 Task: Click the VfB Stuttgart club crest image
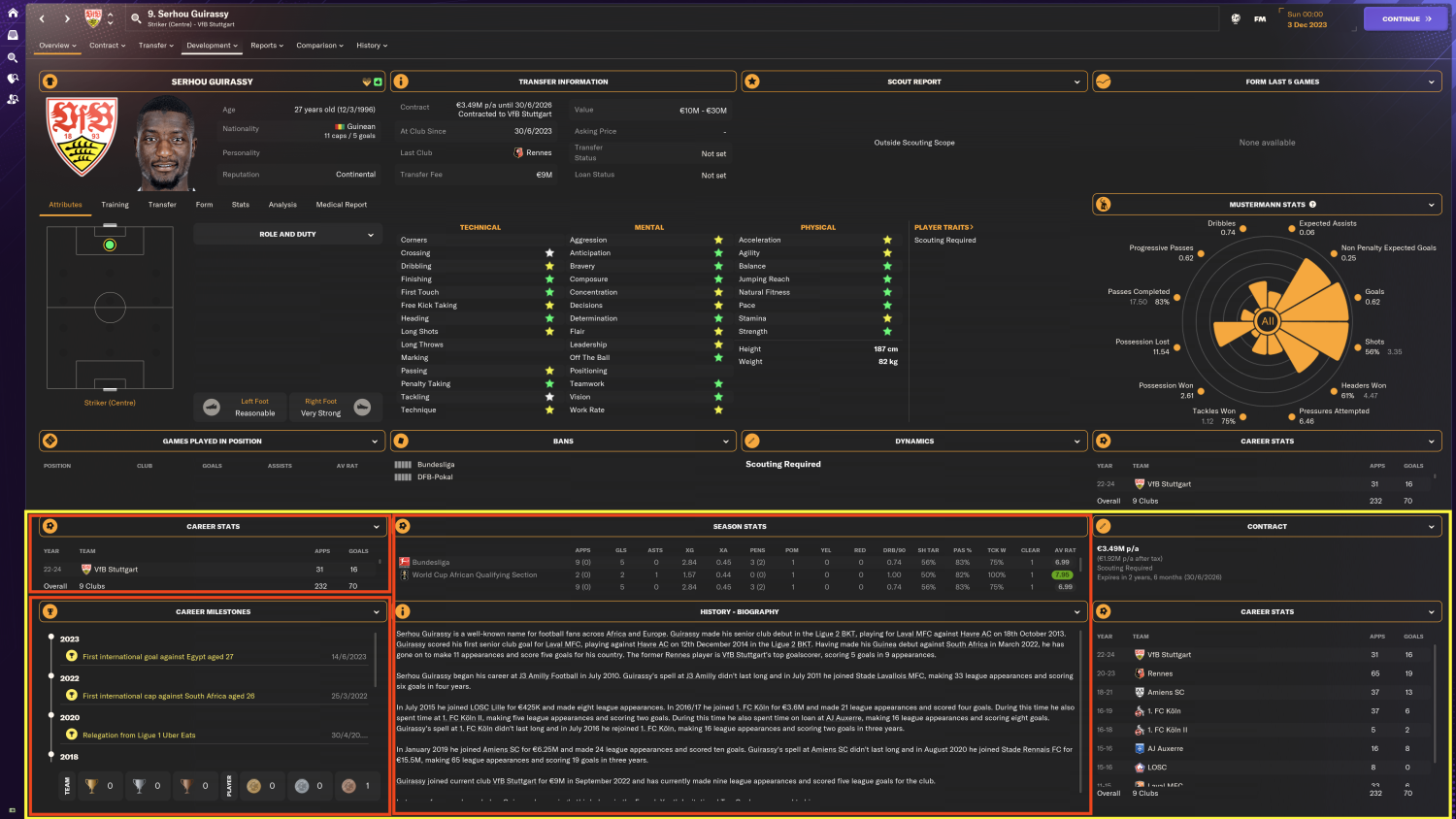83,136
